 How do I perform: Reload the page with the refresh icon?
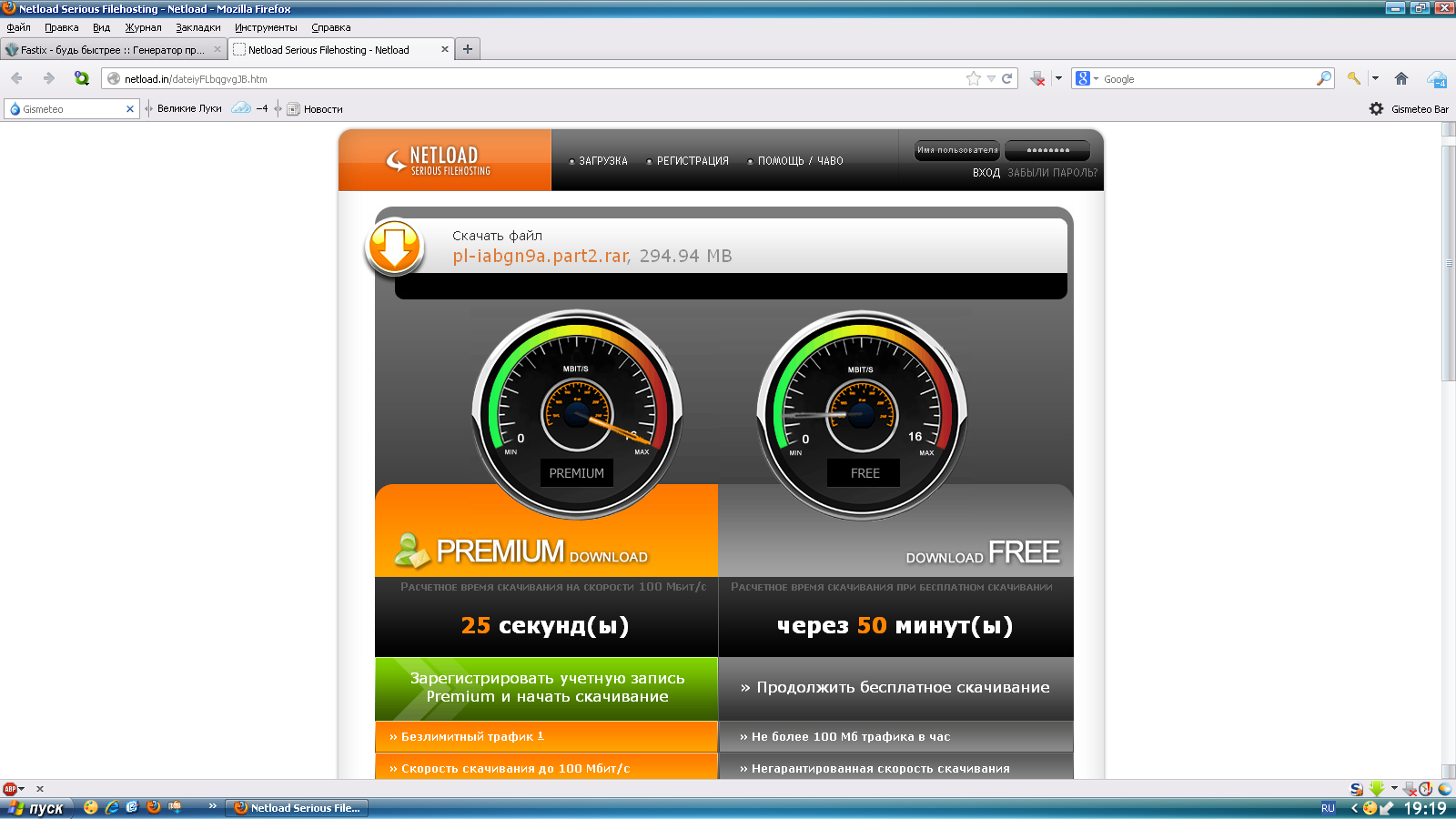pos(1007,78)
